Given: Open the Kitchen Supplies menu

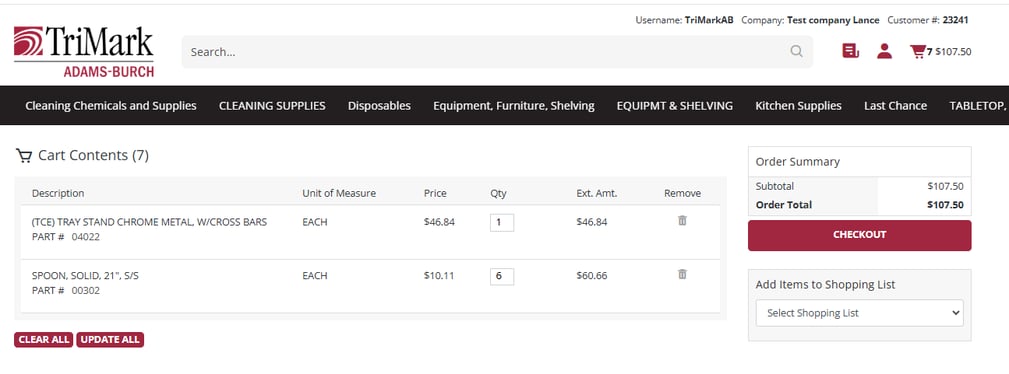Looking at the screenshot, I should pos(798,106).
